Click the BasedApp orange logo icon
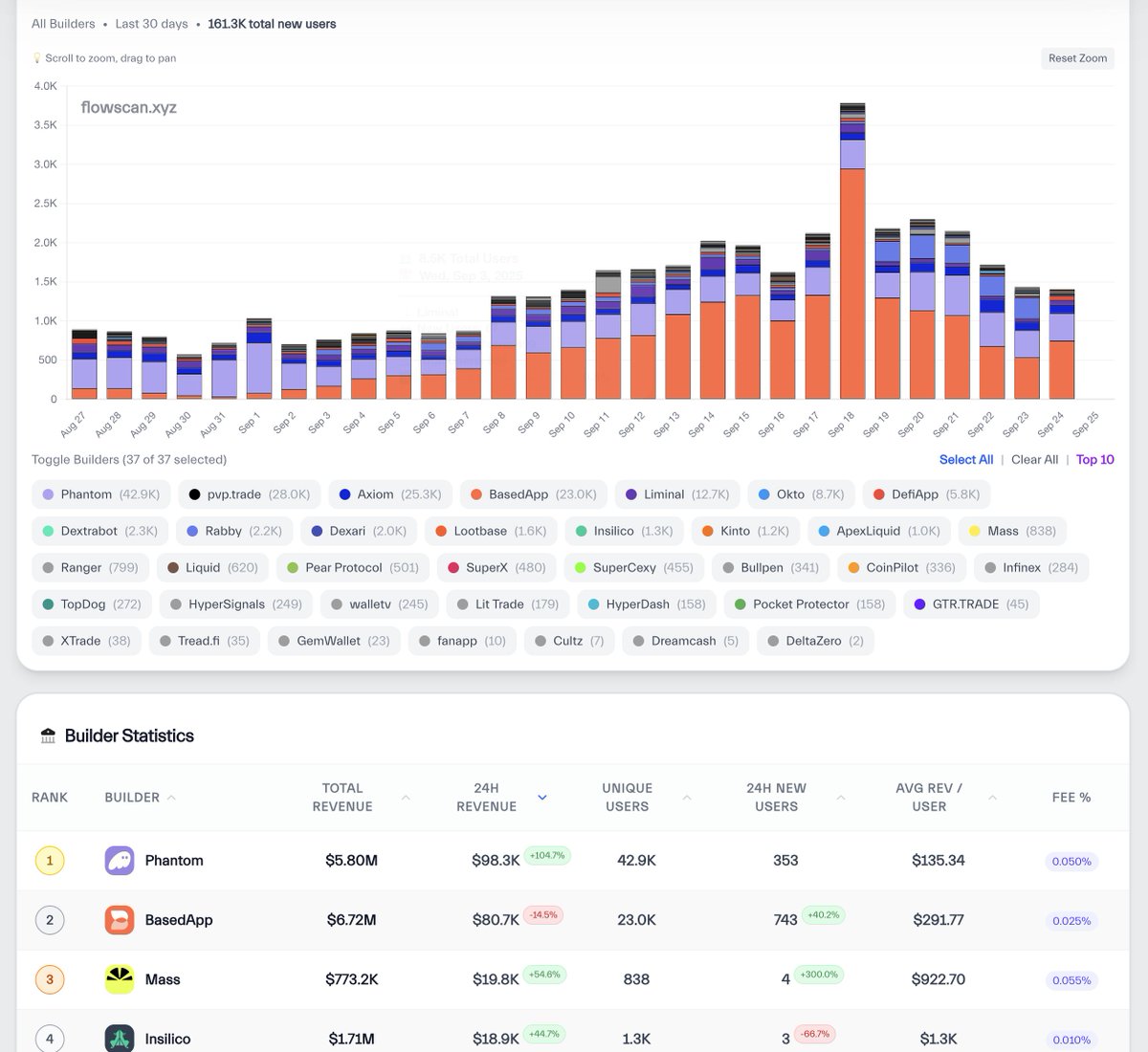Image resolution: width=1148 pixels, height=1052 pixels. point(120,920)
